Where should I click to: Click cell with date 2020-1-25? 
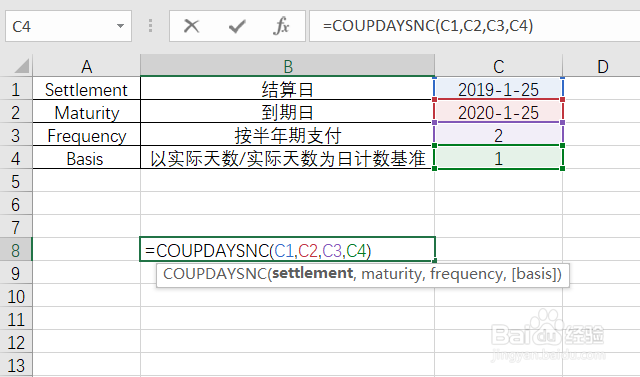coord(498,112)
